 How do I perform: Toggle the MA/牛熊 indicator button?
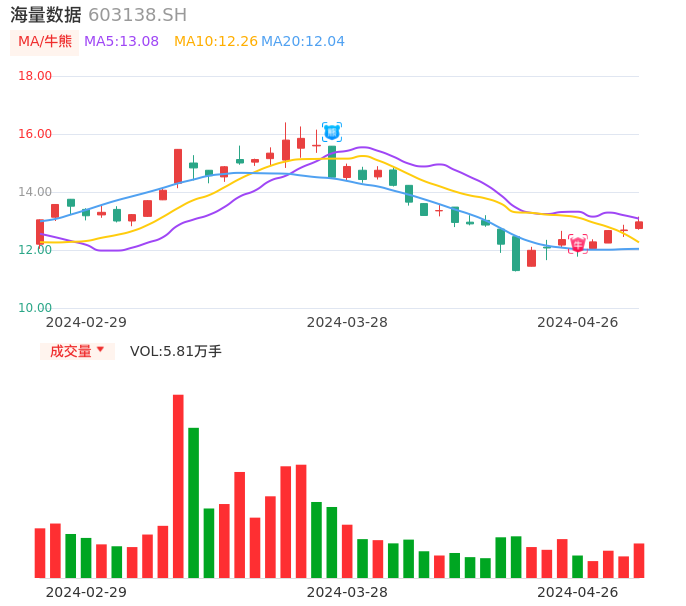click(x=44, y=42)
